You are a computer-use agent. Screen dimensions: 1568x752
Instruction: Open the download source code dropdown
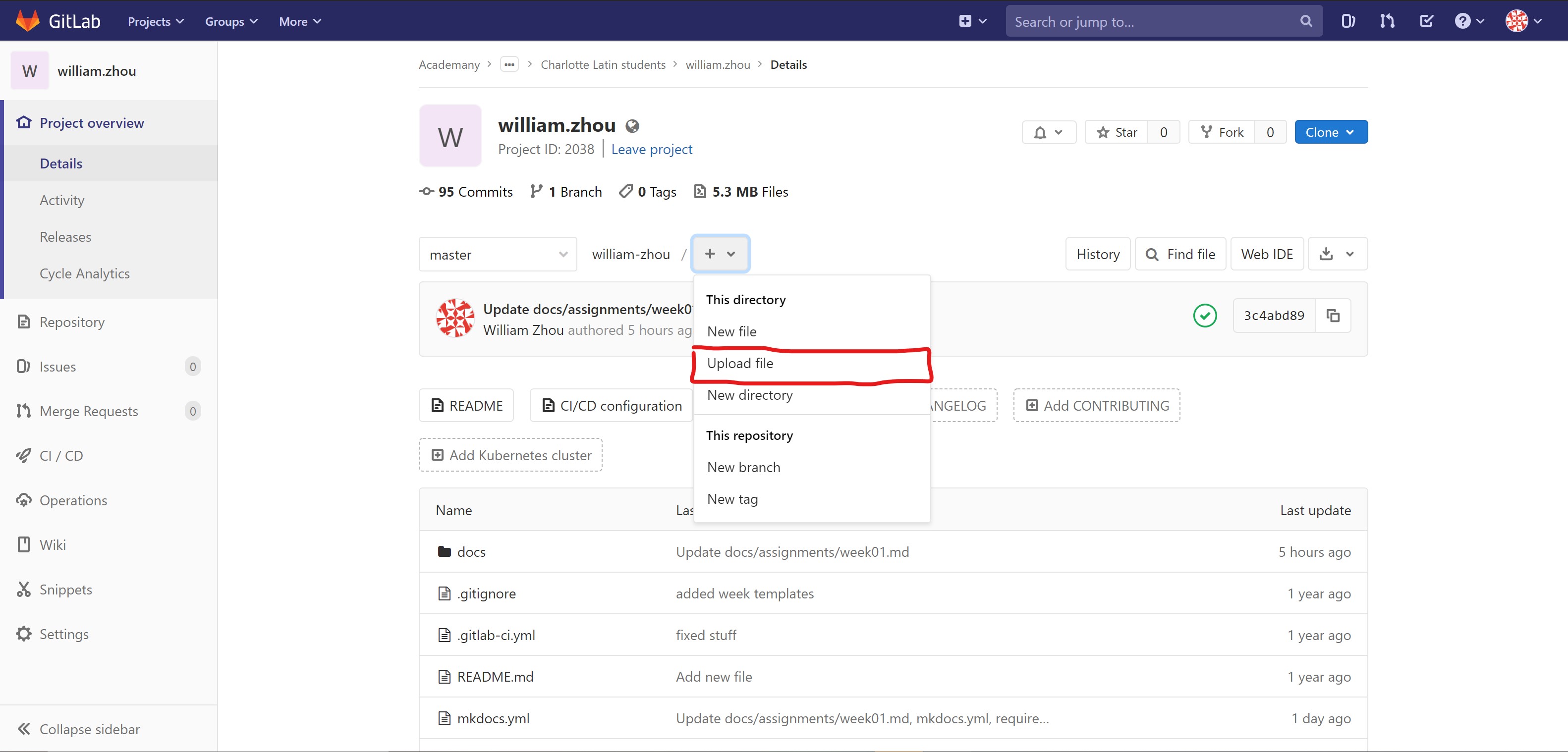(1337, 254)
